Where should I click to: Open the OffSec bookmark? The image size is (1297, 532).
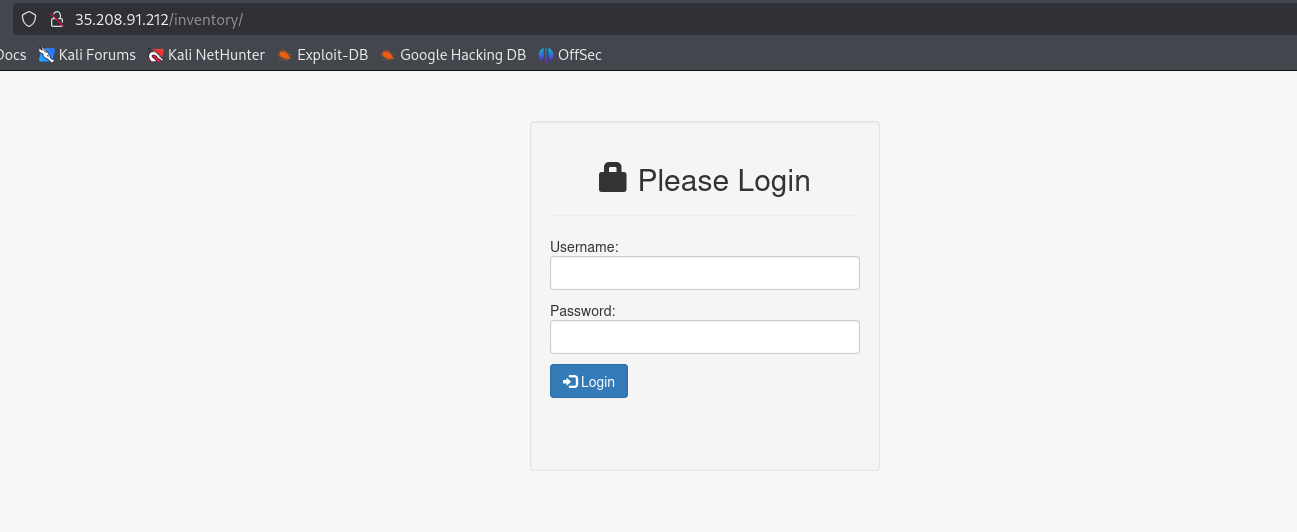click(570, 55)
